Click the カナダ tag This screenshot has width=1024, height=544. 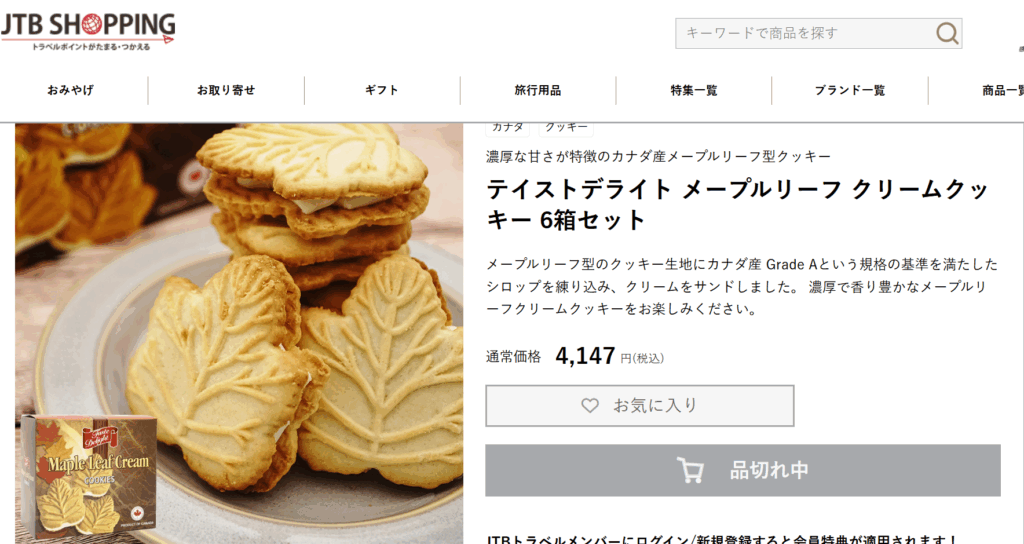coord(507,129)
